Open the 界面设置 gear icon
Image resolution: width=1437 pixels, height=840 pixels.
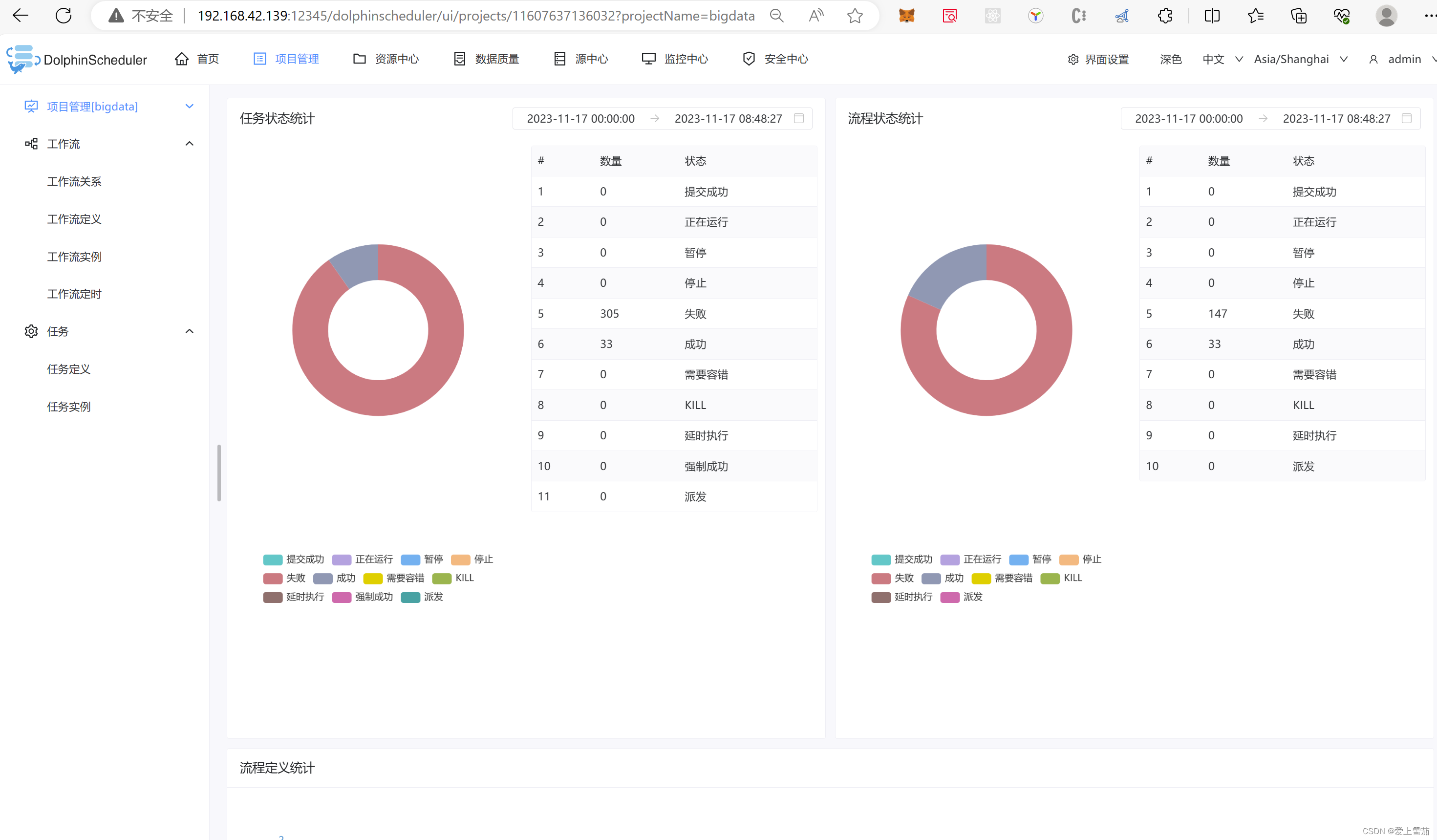[x=1072, y=59]
